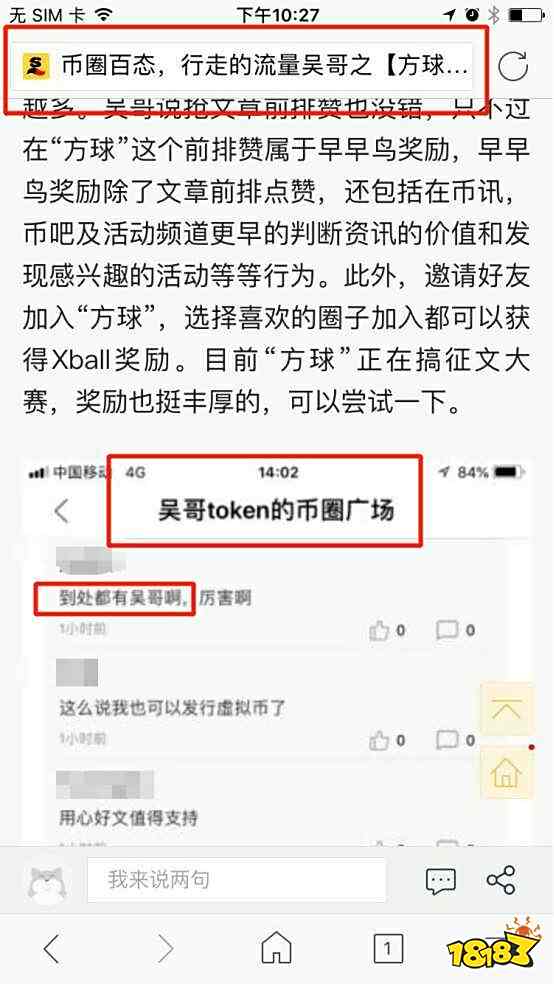The width and height of the screenshot is (554, 985).
Task: Like the comment 这么说我也可以发行虚拟币了
Action: click(x=388, y=740)
